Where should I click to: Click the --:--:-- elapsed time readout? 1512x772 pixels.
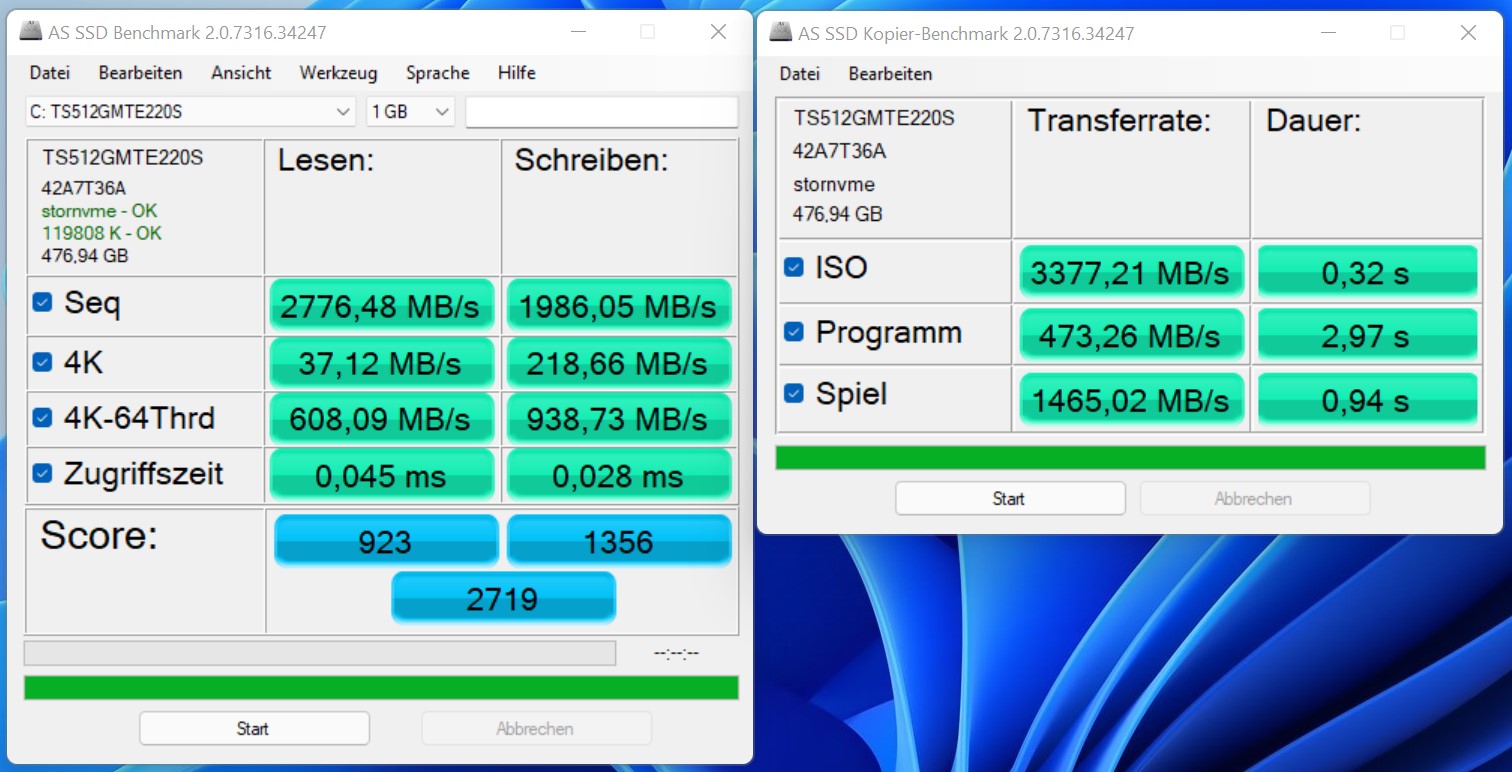click(677, 654)
